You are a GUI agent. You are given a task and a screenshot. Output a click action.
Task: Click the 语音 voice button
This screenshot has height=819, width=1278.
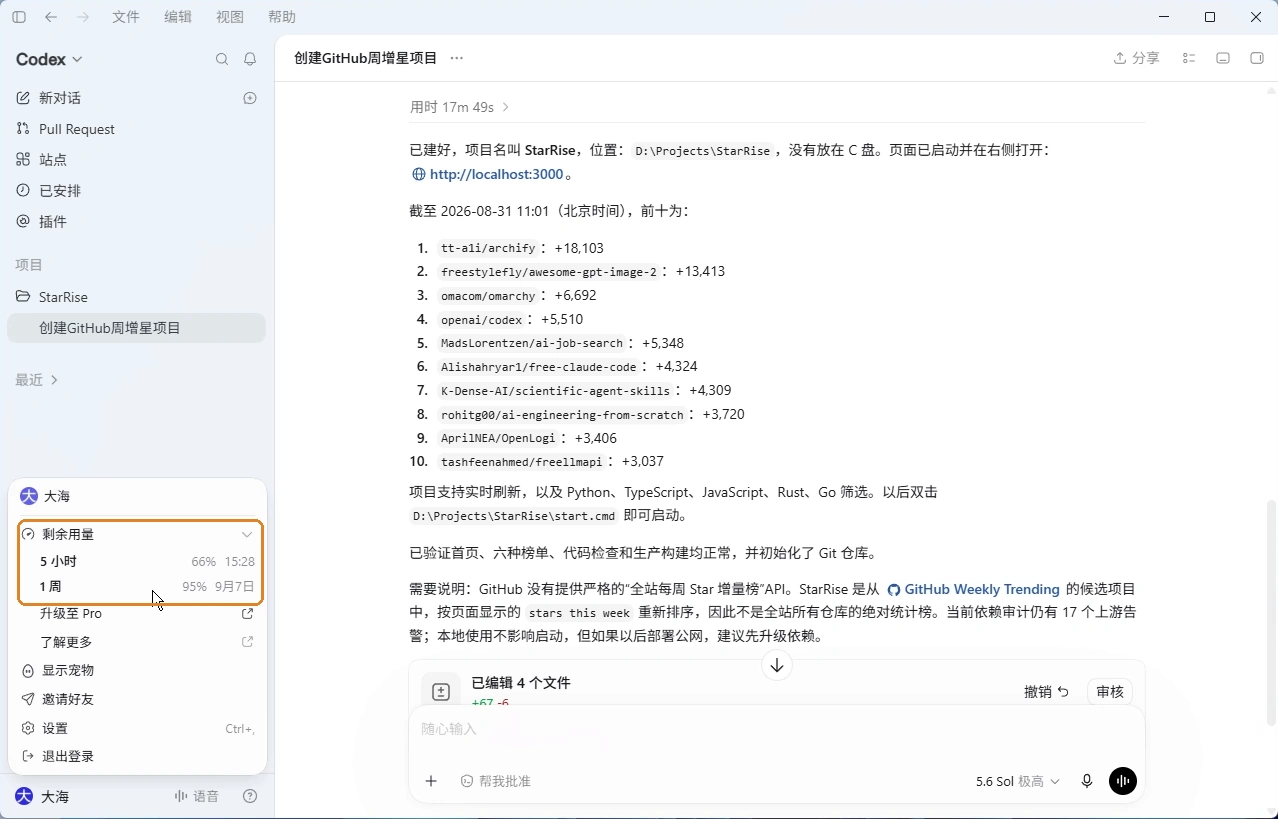pos(196,797)
